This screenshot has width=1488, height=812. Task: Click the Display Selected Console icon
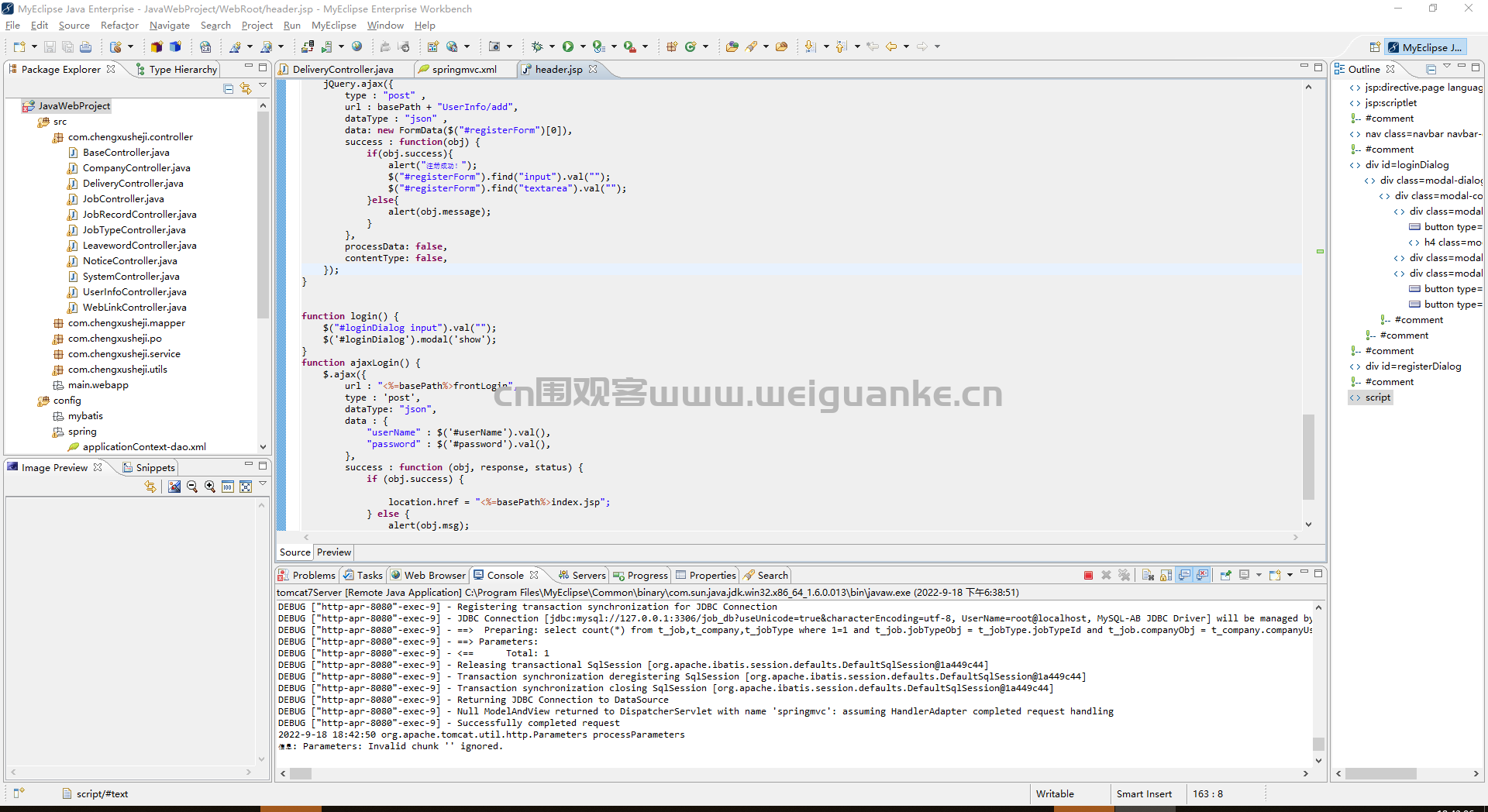click(x=1244, y=575)
